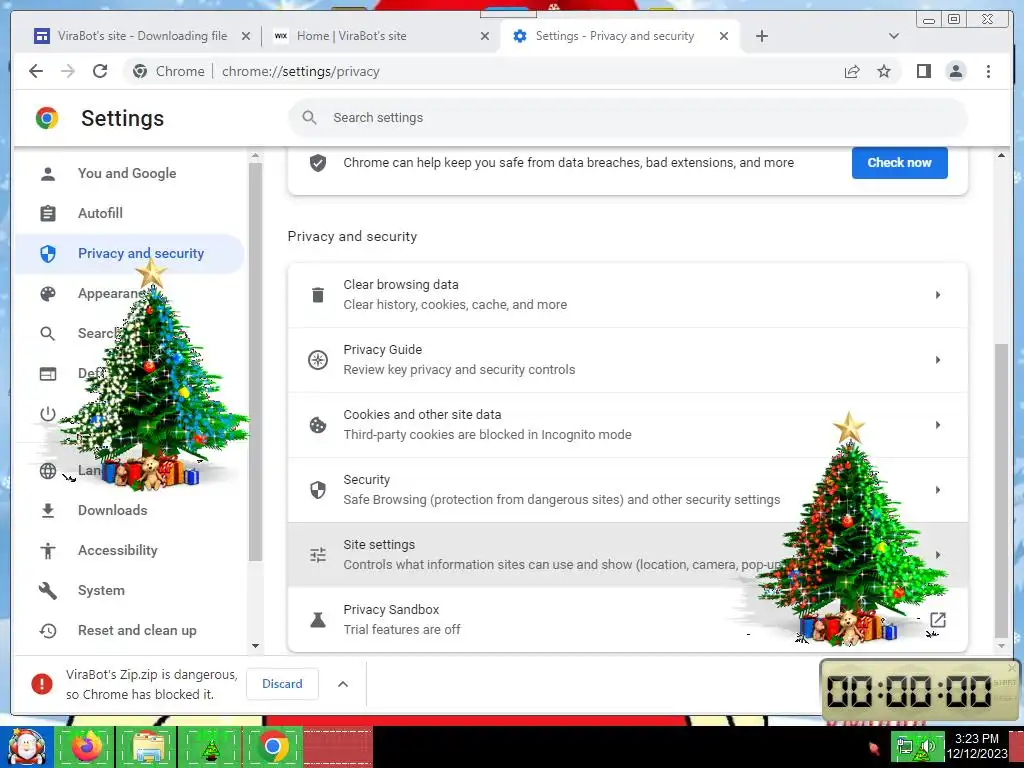
Task: Click the Autofill clipboard icon
Action: click(x=48, y=214)
